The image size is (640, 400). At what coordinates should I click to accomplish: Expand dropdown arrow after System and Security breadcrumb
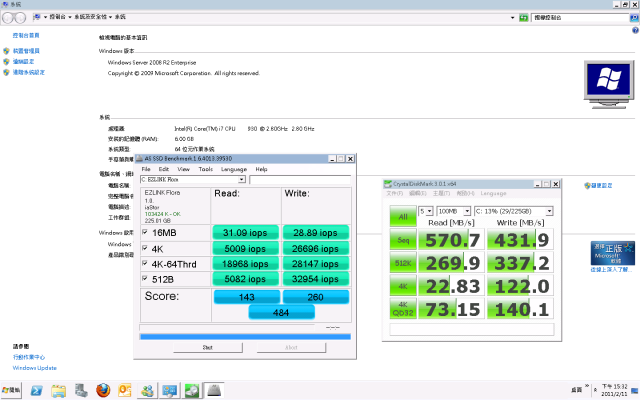tap(110, 17)
